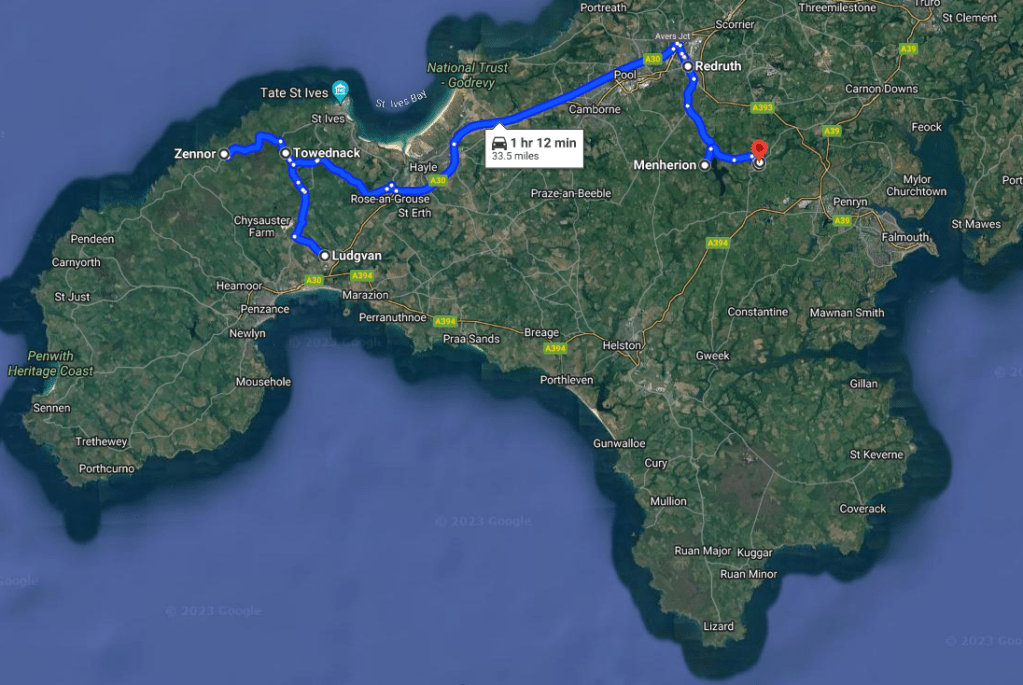The image size is (1023, 685).
Task: Click the car icon in route info box
Action: (x=499, y=143)
